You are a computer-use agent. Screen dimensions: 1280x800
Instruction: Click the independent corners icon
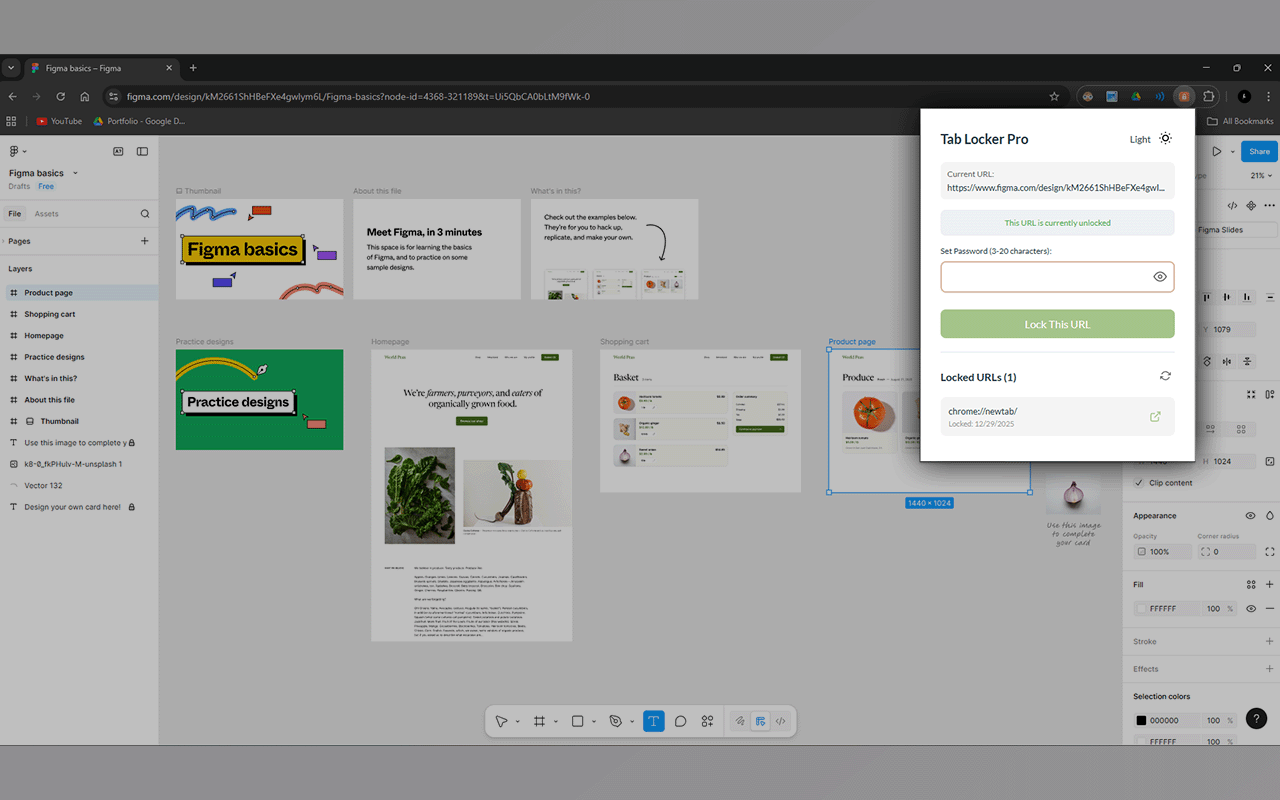1270,552
